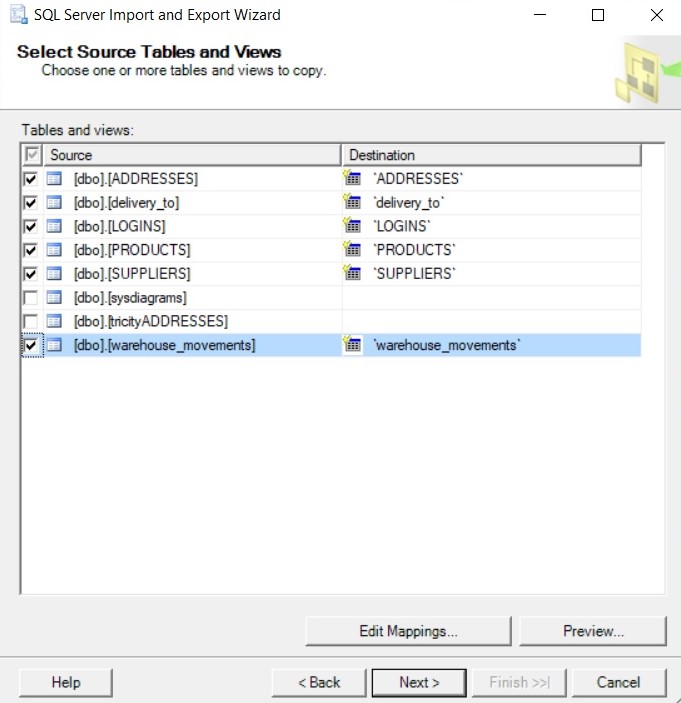Click the destination icon for `warehouse_movements`
Image resolution: width=681 pixels, height=703 pixels.
click(352, 344)
